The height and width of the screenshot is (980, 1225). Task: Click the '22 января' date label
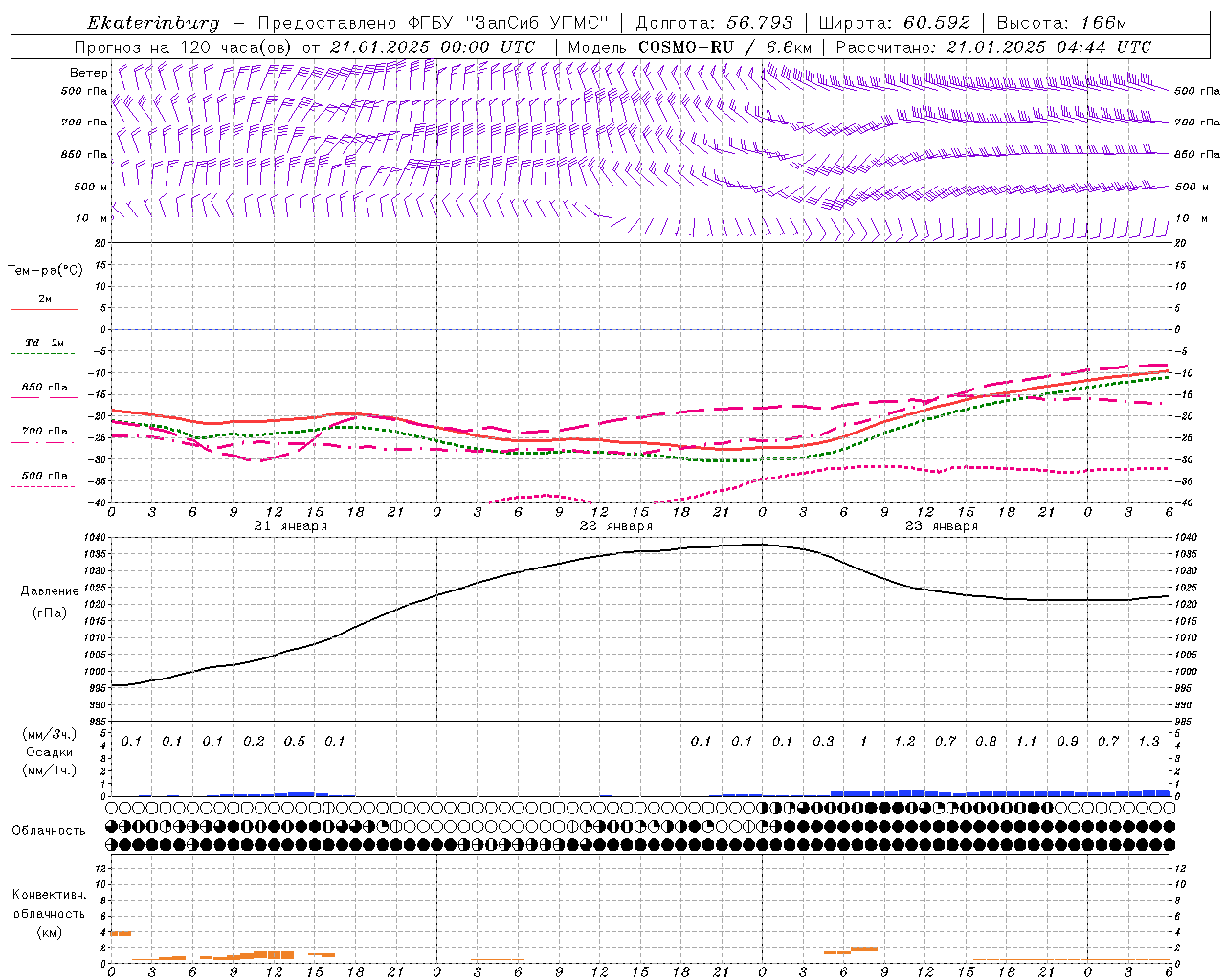point(615,526)
